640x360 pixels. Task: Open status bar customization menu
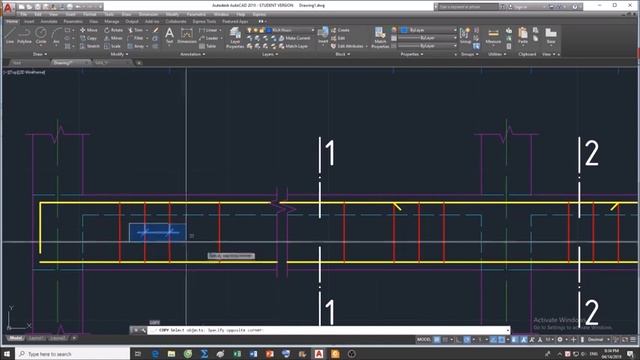click(x=633, y=340)
